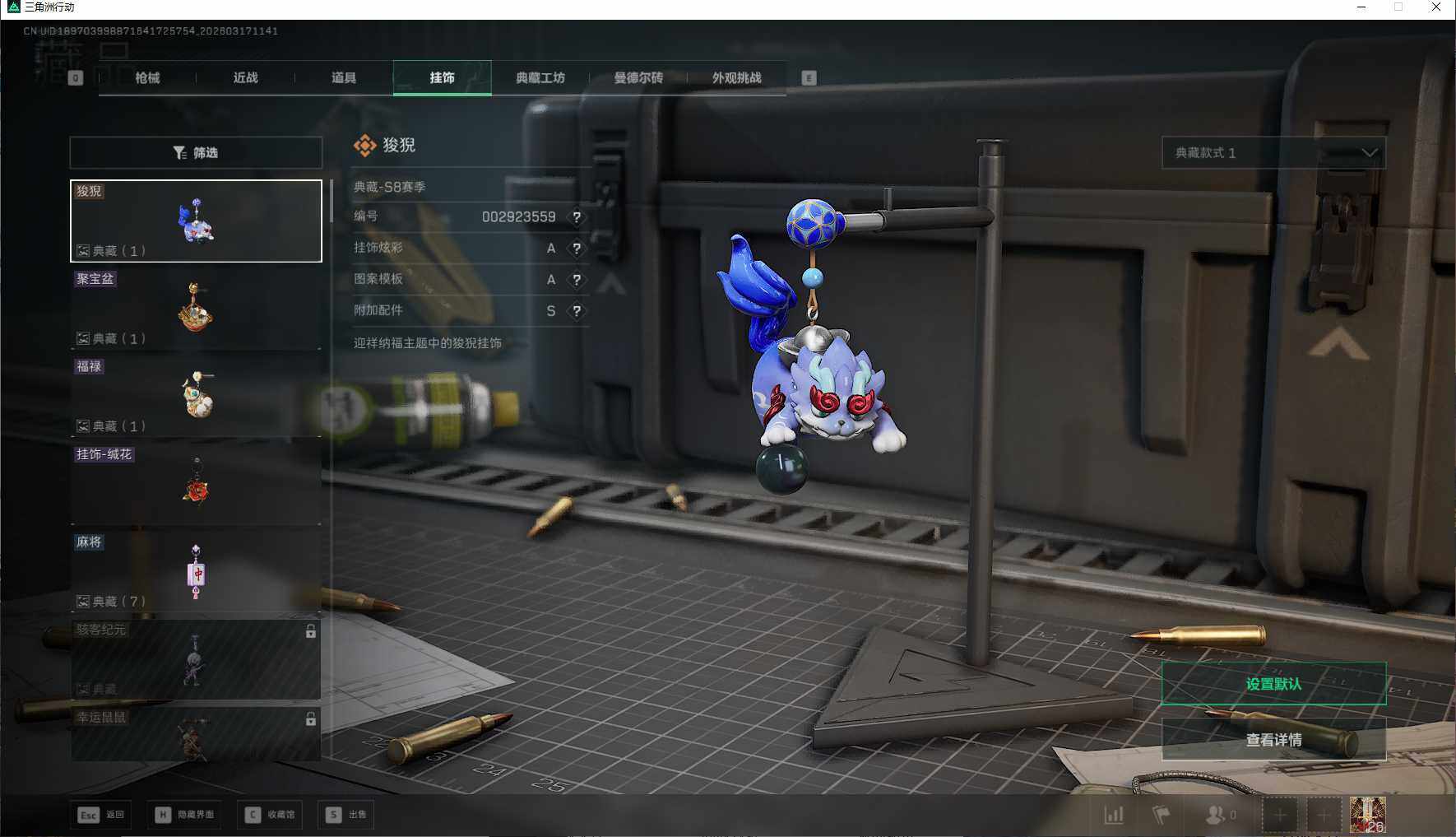Viewport: 1456px width, 837px height.
Task: Open the friends list icon
Action: tap(1215, 815)
